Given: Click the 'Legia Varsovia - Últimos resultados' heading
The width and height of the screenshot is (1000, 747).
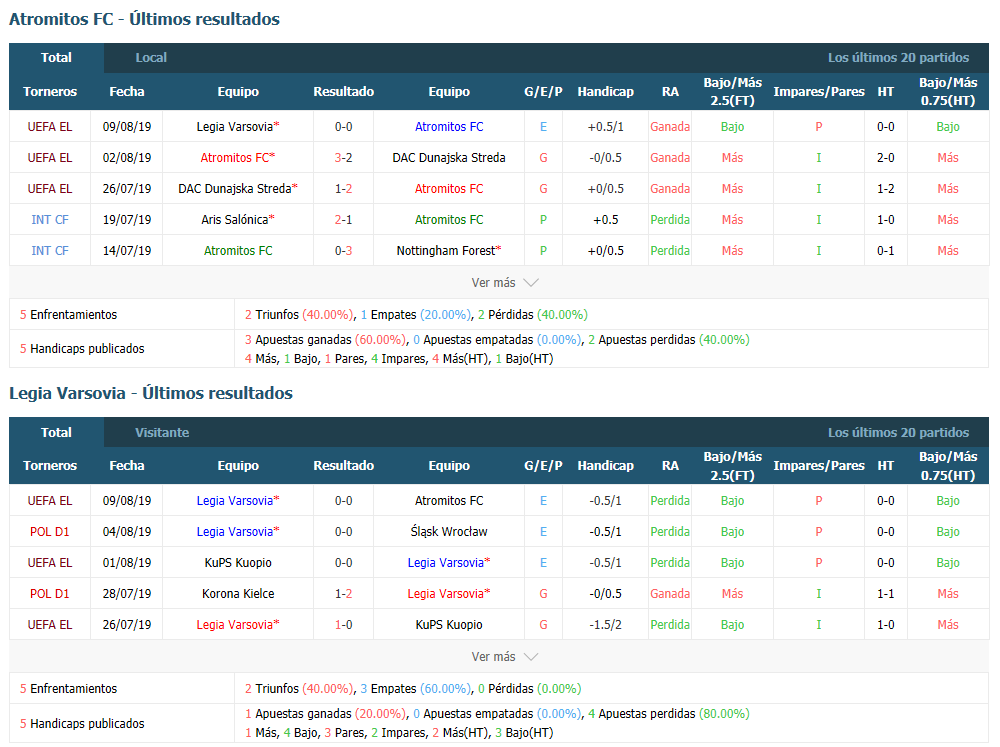Looking at the screenshot, I should [x=151, y=393].
